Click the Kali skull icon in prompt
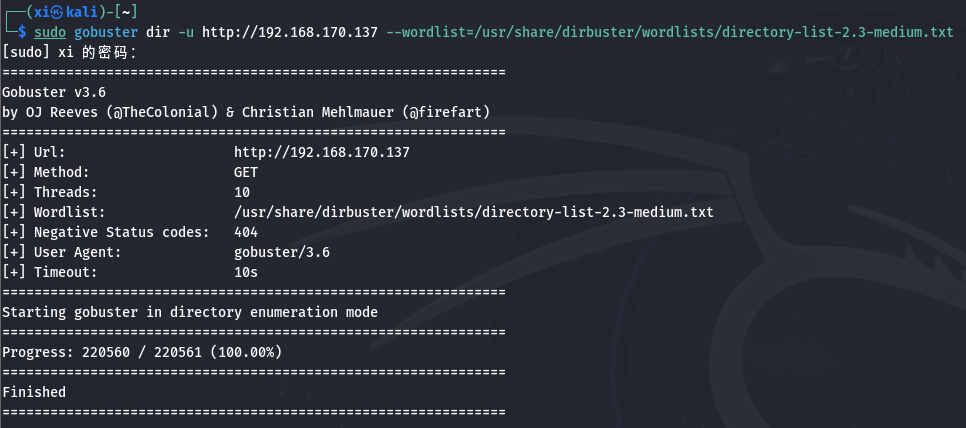The height and width of the screenshot is (428, 966). pos(57,12)
